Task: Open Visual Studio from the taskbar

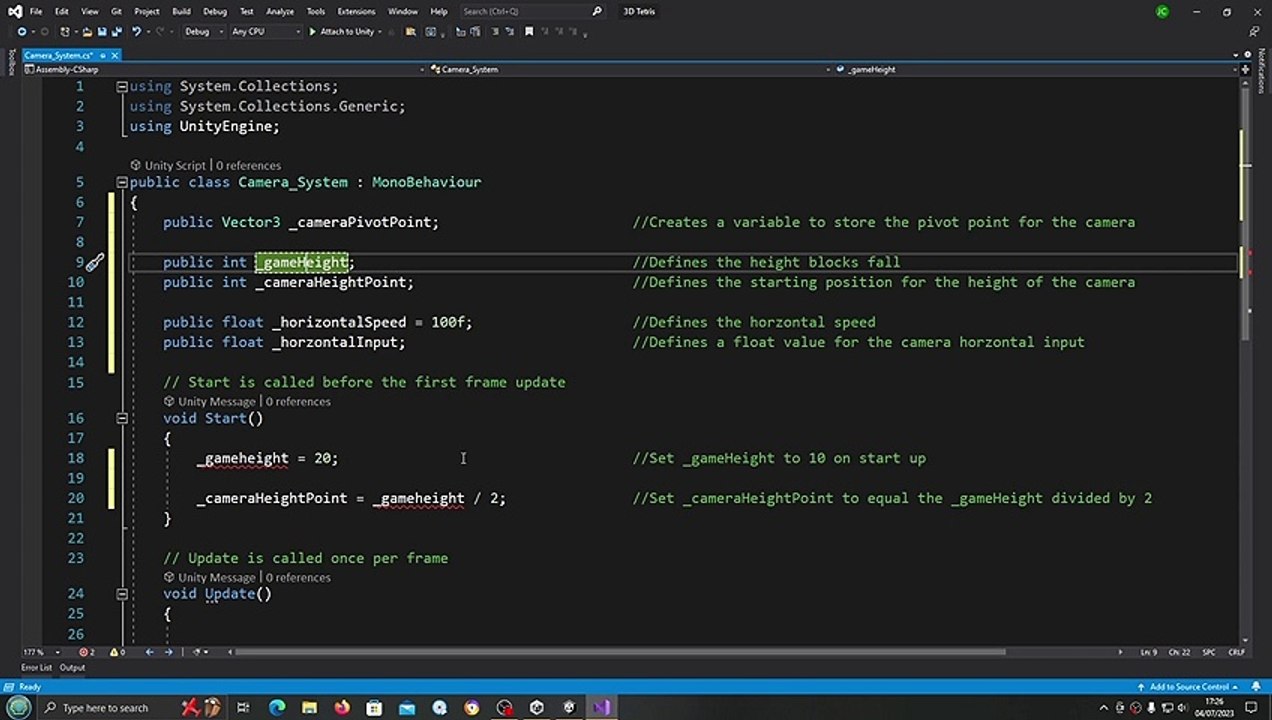Action: [601, 707]
